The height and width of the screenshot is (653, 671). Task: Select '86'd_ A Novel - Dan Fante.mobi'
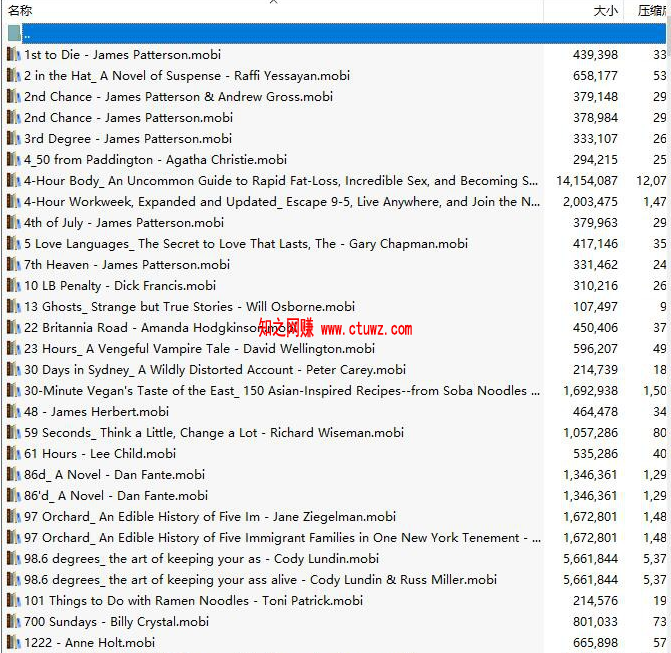[116, 495]
